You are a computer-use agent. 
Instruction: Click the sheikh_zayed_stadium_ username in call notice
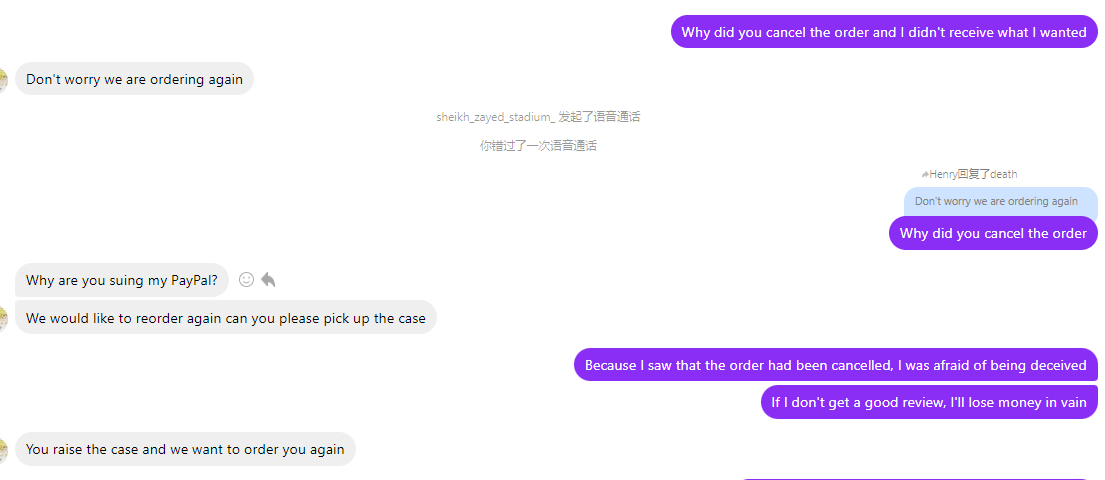point(495,117)
